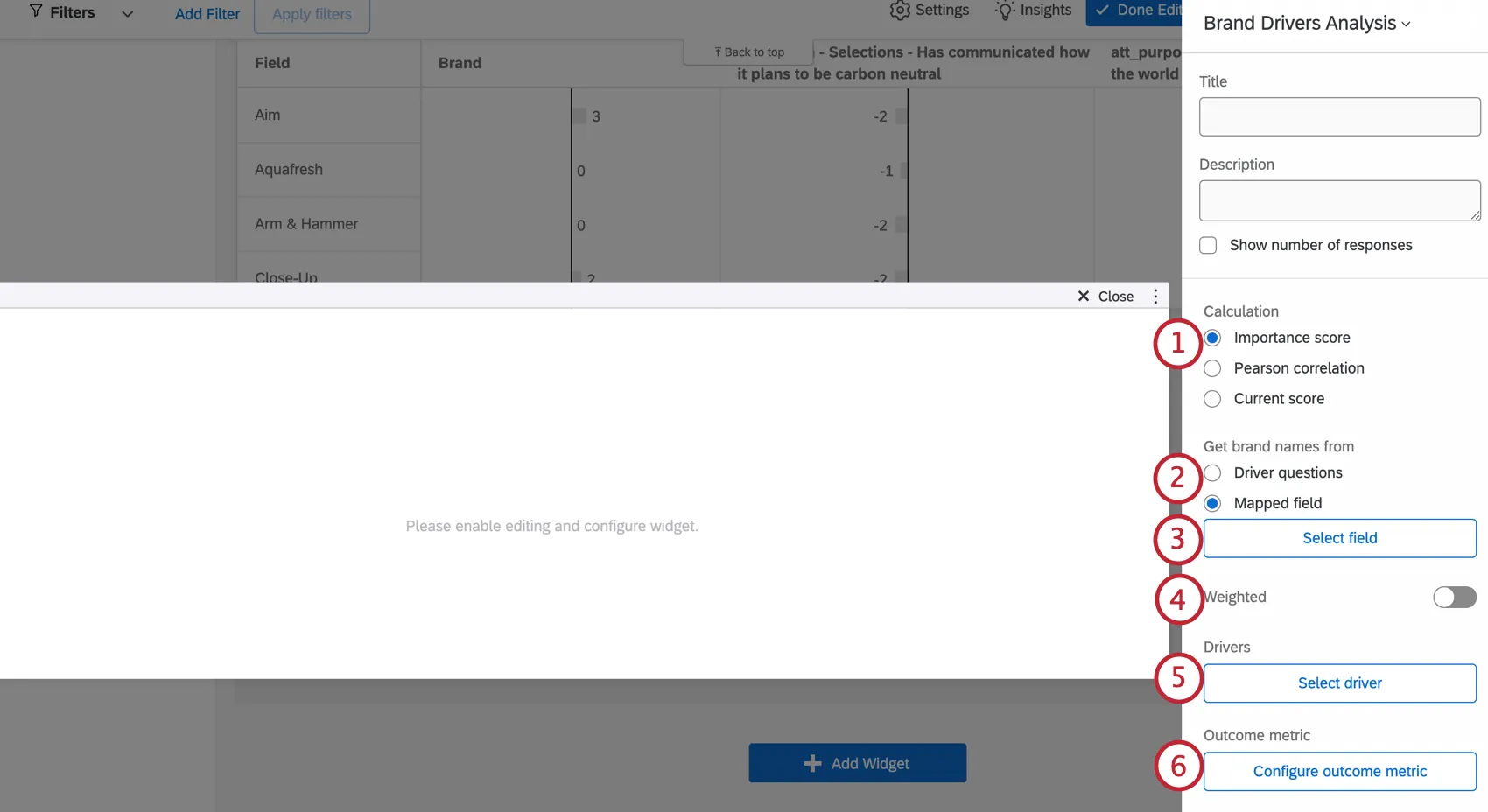
Task: Open Settings using the gear icon
Action: 899,10
